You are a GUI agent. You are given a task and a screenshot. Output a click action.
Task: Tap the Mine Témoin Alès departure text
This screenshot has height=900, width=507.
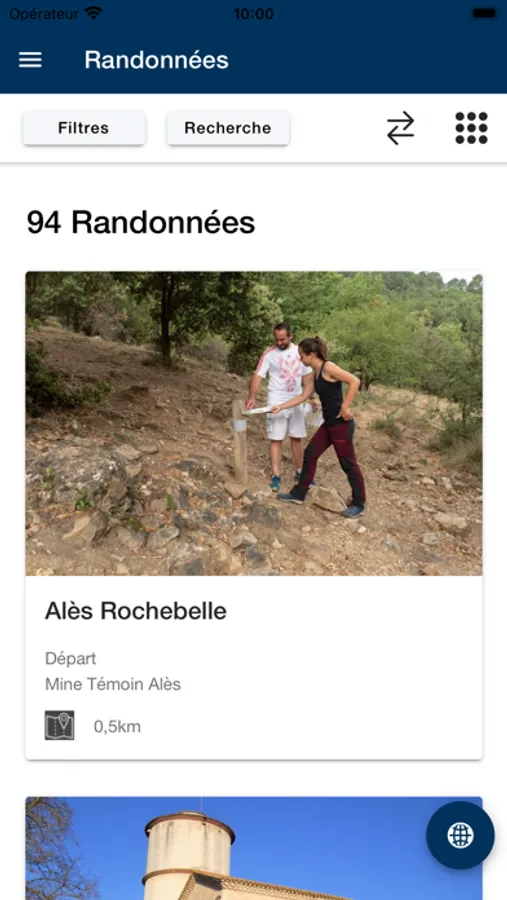tap(113, 684)
